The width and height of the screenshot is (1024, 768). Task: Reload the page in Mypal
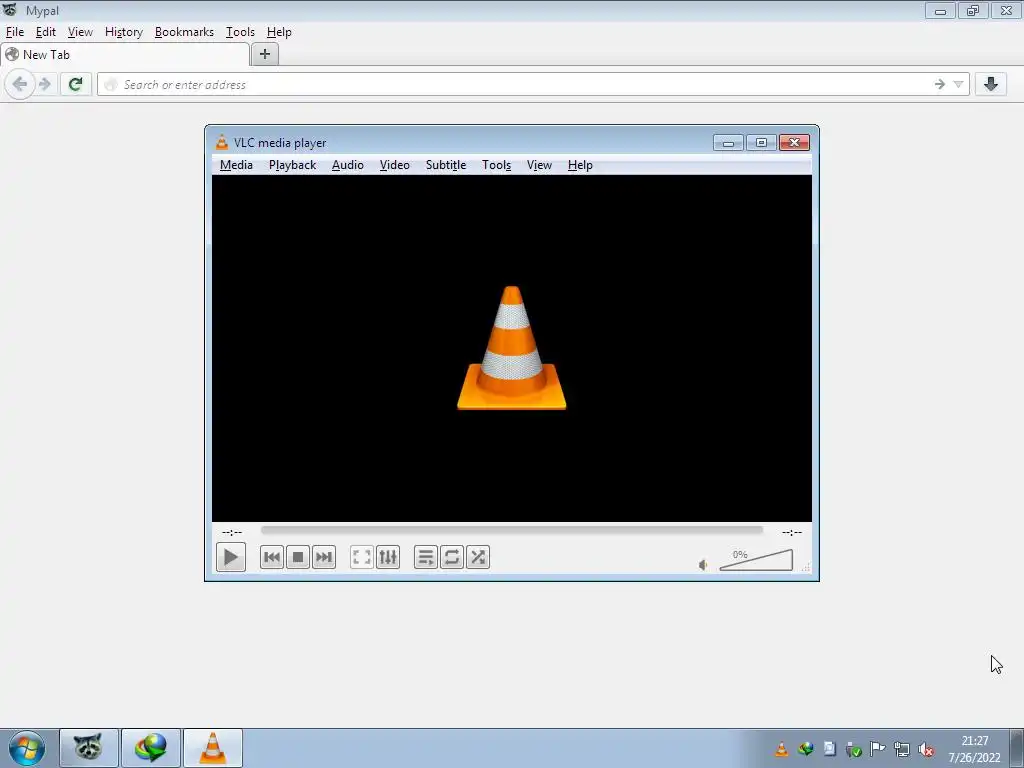click(x=75, y=84)
